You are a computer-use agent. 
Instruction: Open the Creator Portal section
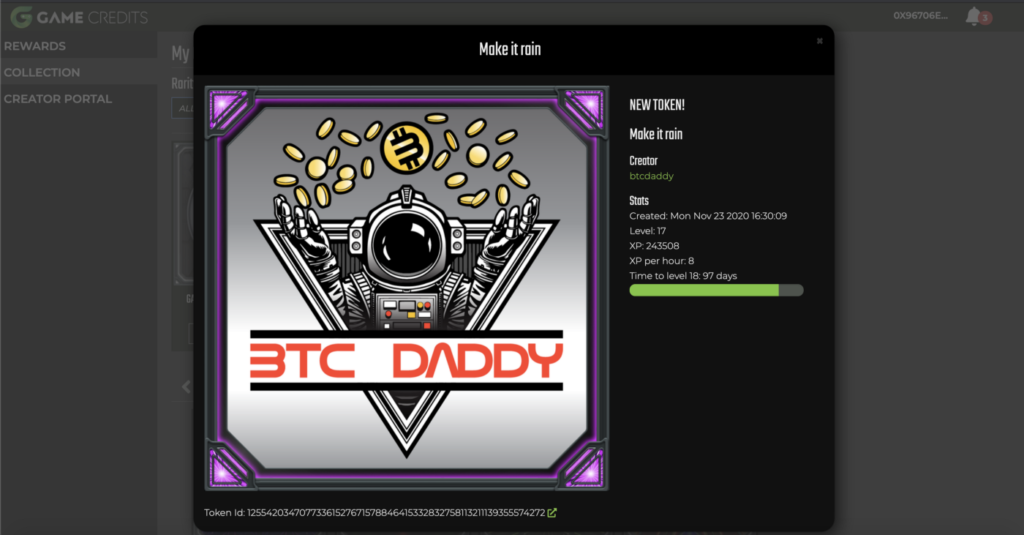tap(57, 99)
